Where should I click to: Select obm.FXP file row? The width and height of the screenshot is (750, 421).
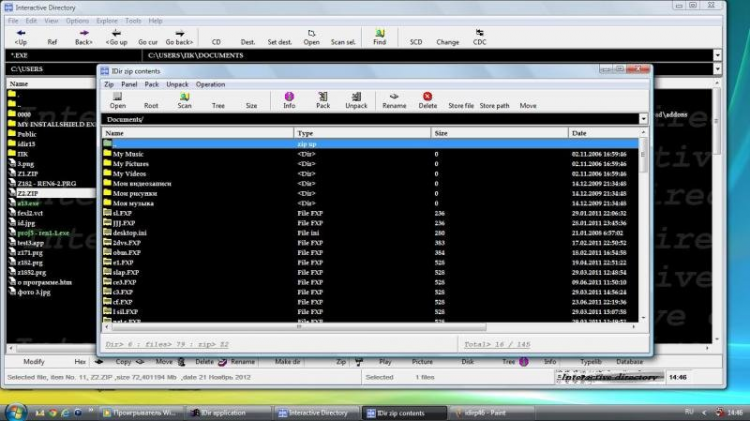coord(370,253)
